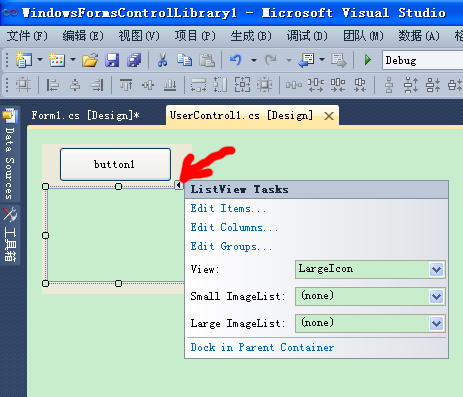Click the Edit Columns... link
The width and height of the screenshot is (463, 397).
click(234, 228)
